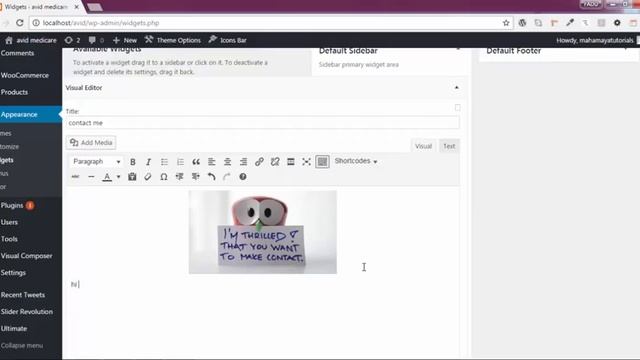Viewport: 640px width, 360px height.
Task: Bookmark page with the star icon
Action: (506, 23)
